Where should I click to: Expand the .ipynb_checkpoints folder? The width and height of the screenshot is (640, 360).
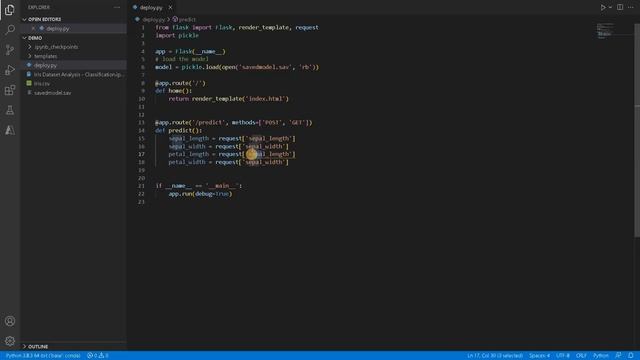56,47
